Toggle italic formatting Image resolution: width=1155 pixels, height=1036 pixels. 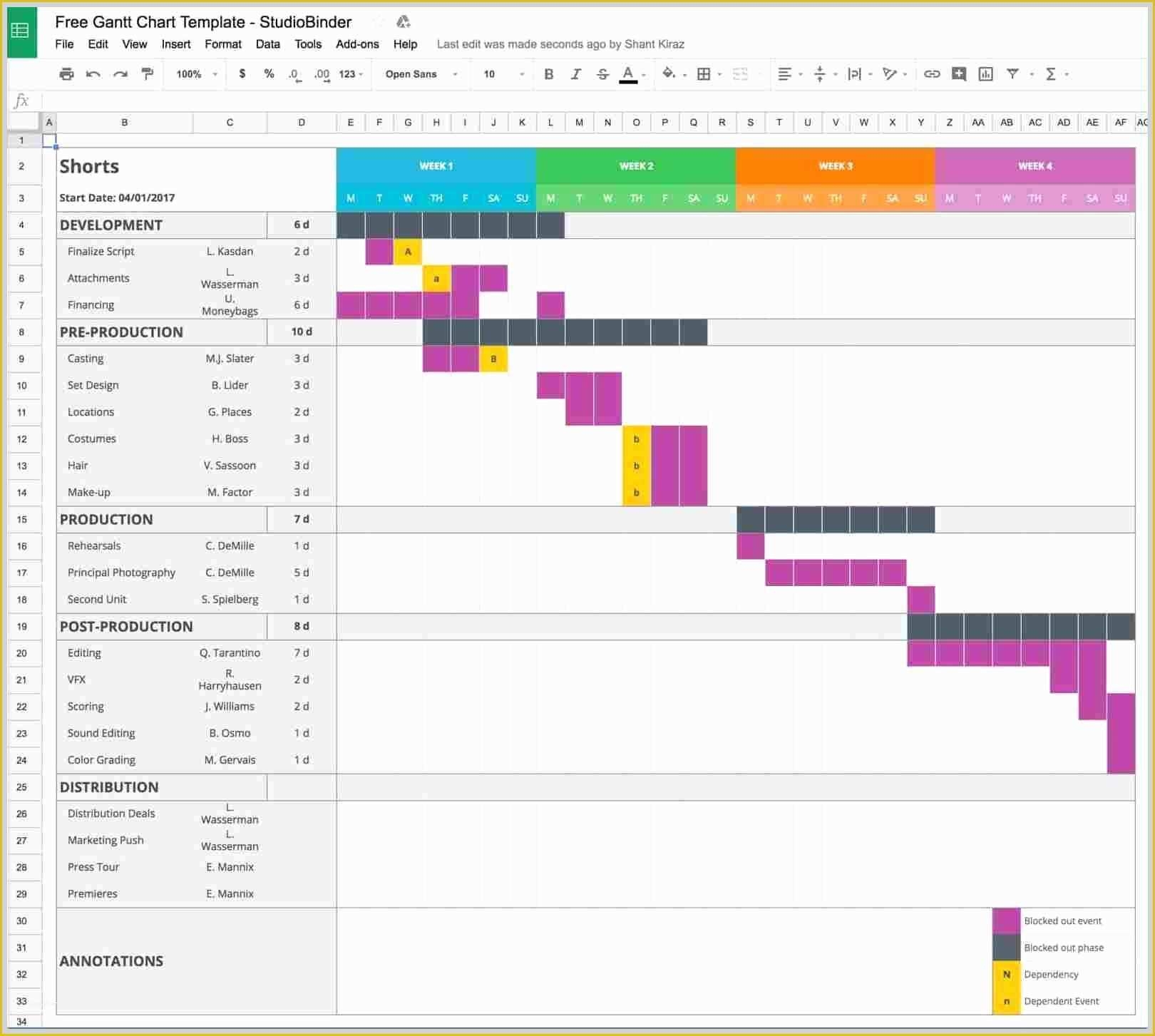[x=575, y=73]
